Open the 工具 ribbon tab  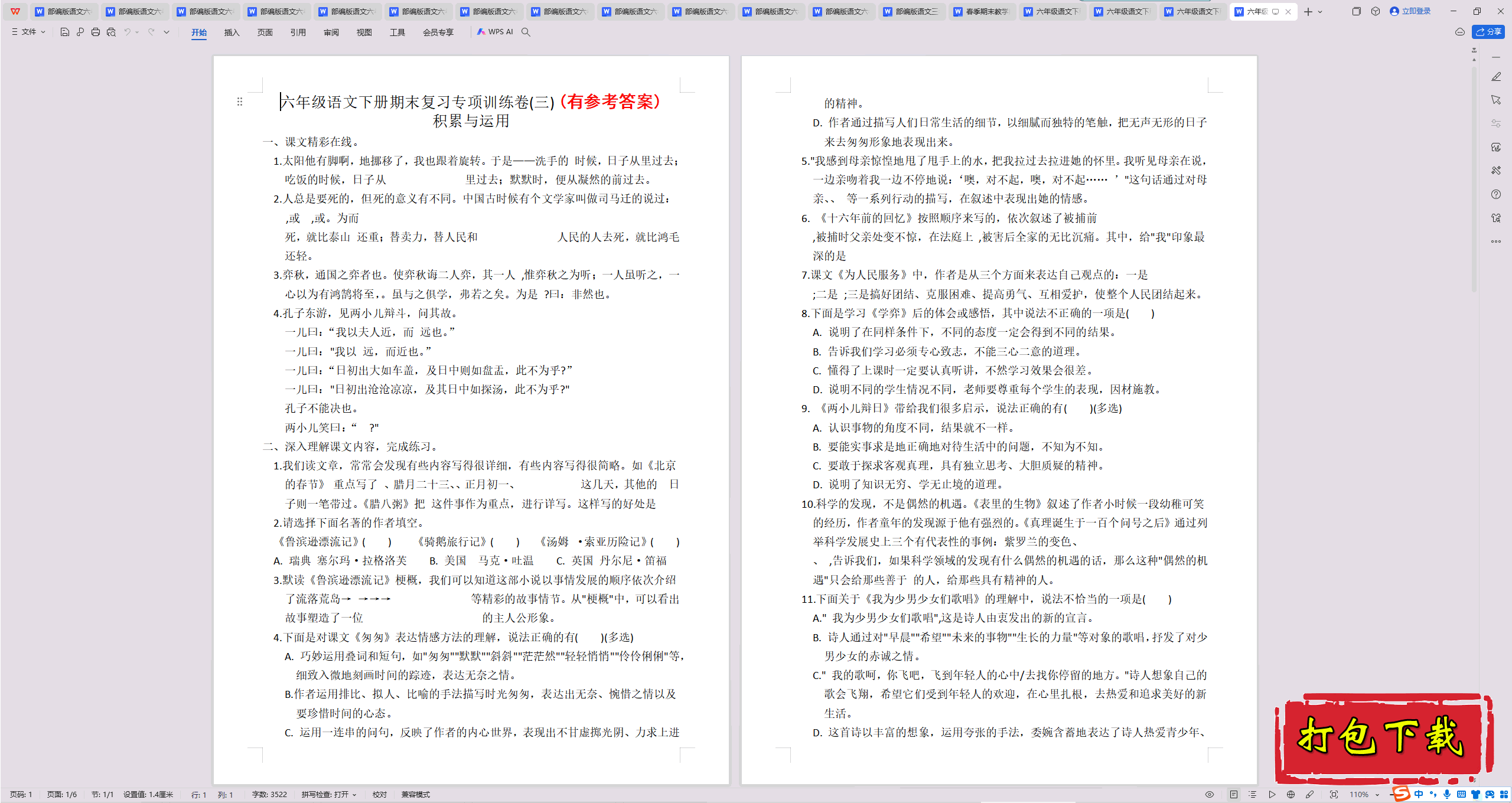click(x=397, y=32)
